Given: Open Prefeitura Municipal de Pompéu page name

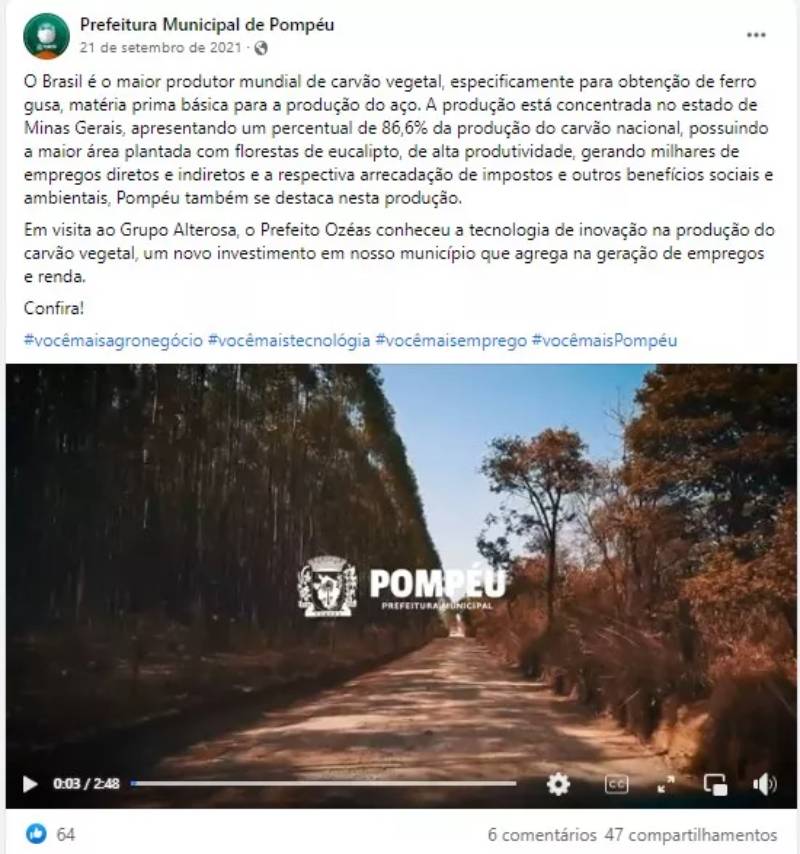Looking at the screenshot, I should click(207, 25).
